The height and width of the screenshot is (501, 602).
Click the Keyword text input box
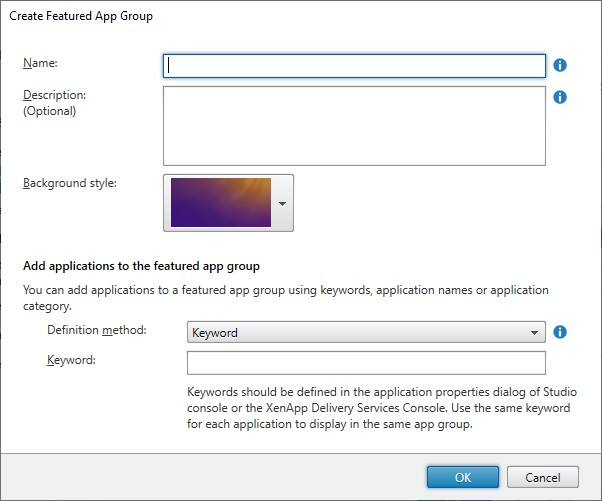point(366,362)
